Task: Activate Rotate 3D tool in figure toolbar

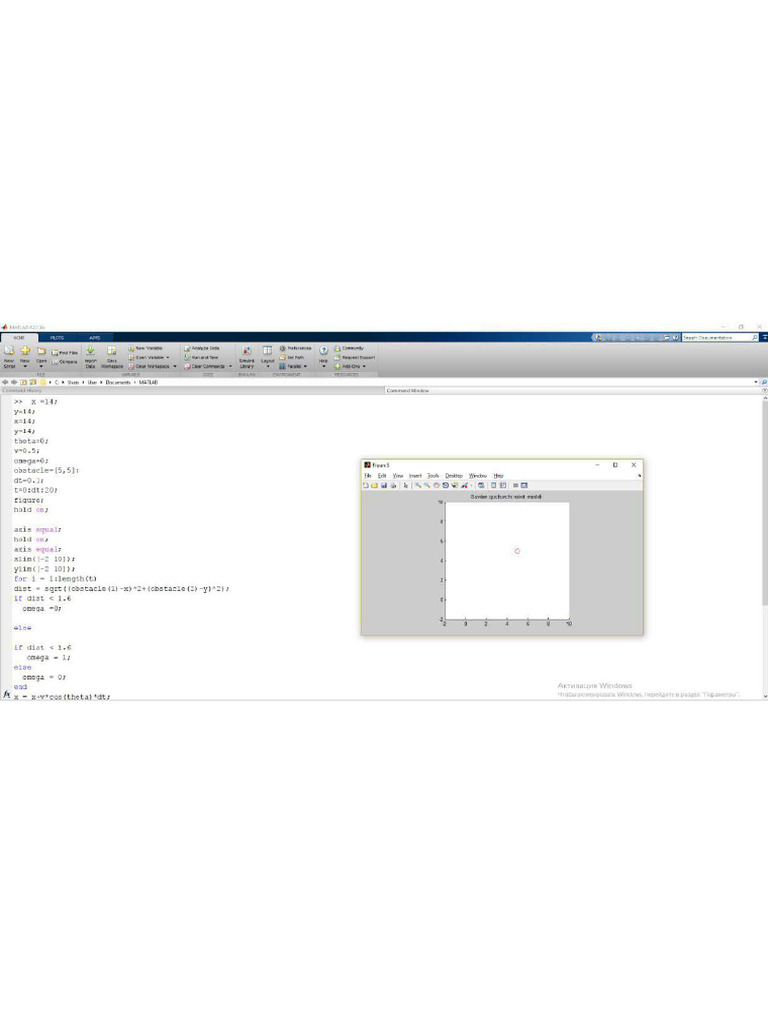Action: coord(445,485)
